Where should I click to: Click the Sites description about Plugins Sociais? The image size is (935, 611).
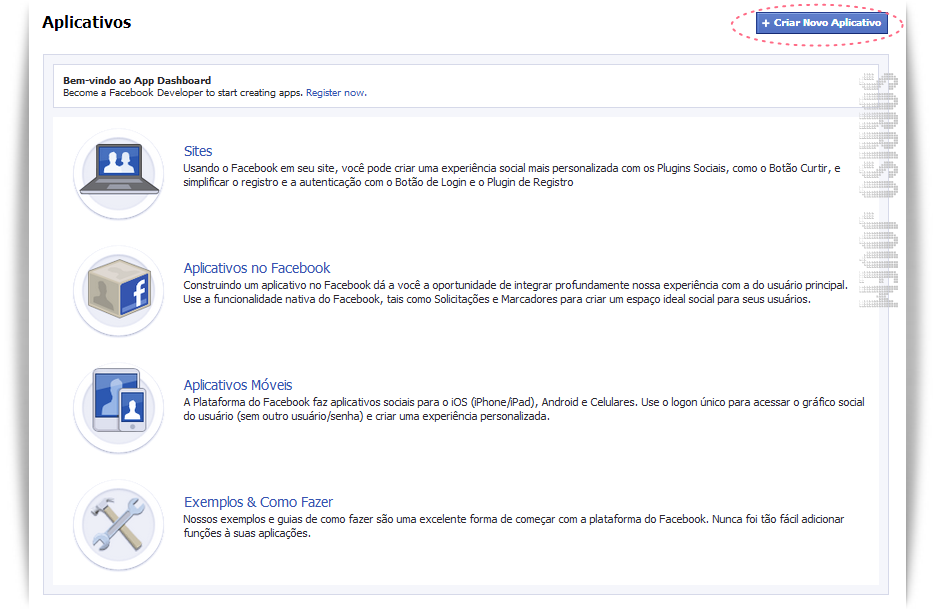[x=512, y=175]
